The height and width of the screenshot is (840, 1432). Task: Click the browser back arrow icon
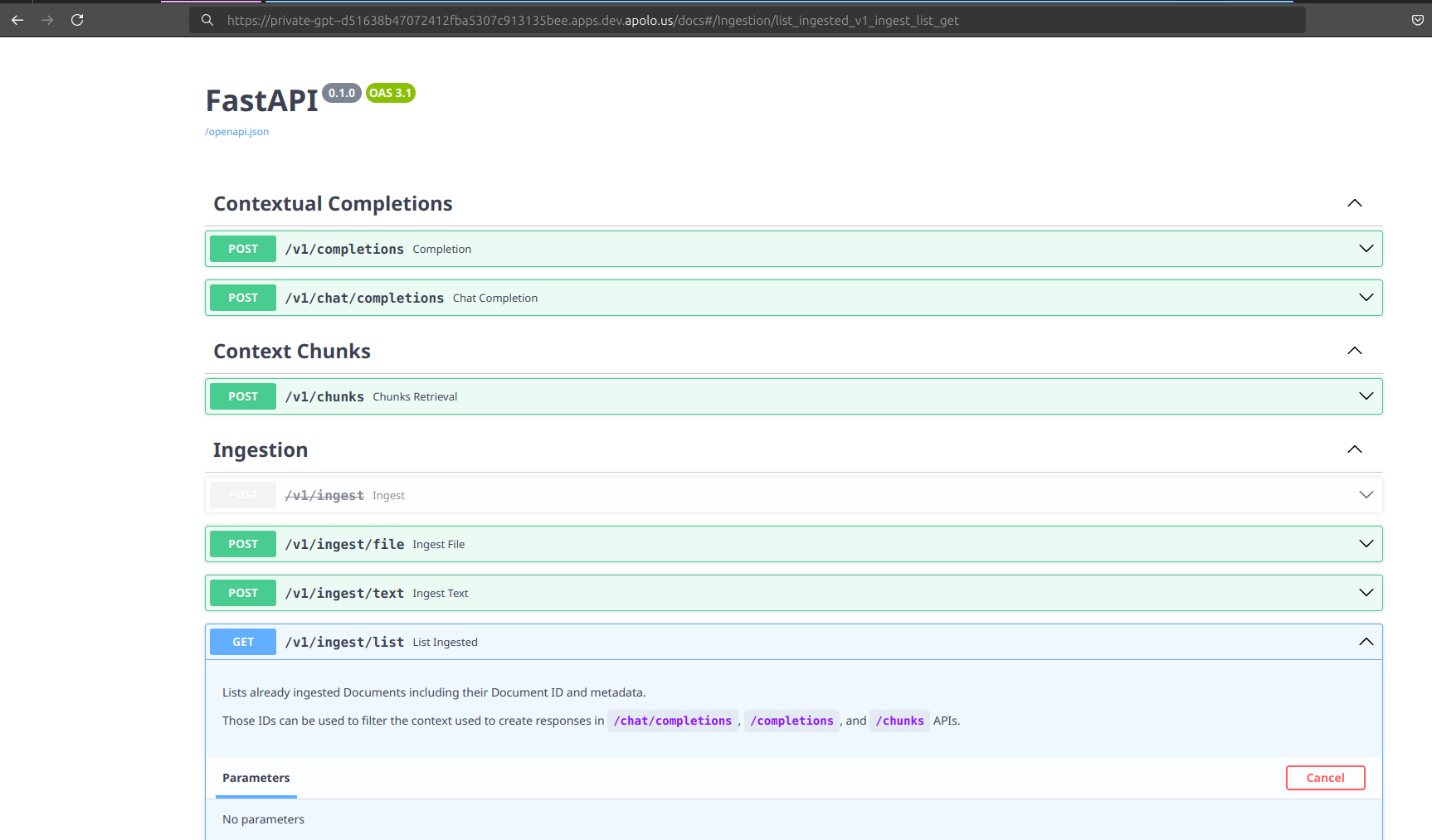coord(17,20)
